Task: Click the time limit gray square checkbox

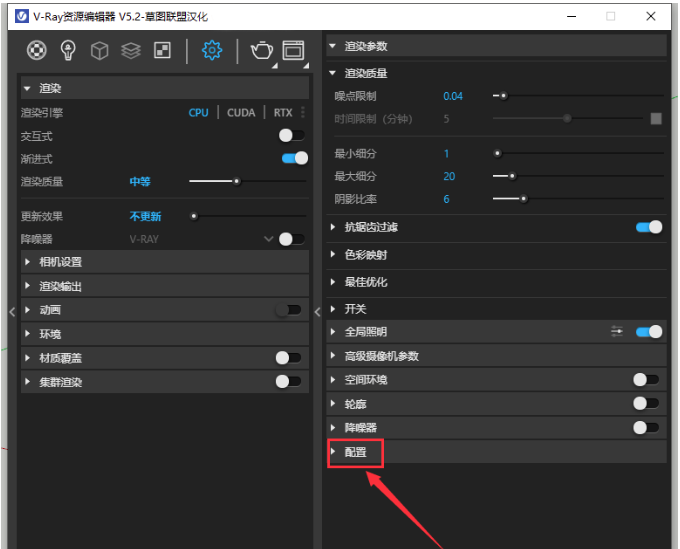Action: (x=656, y=118)
